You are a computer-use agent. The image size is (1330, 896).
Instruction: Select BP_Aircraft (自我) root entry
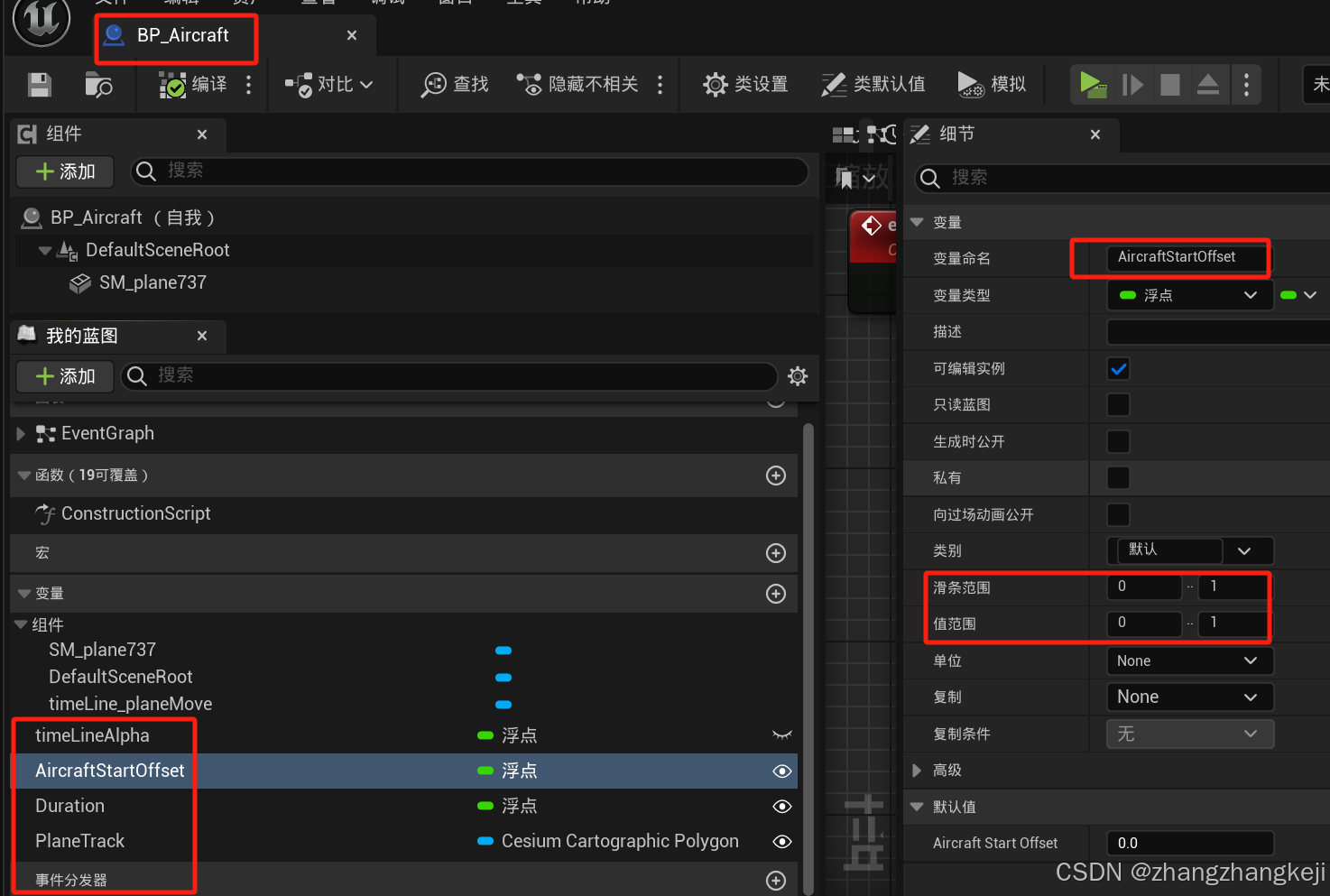133,217
